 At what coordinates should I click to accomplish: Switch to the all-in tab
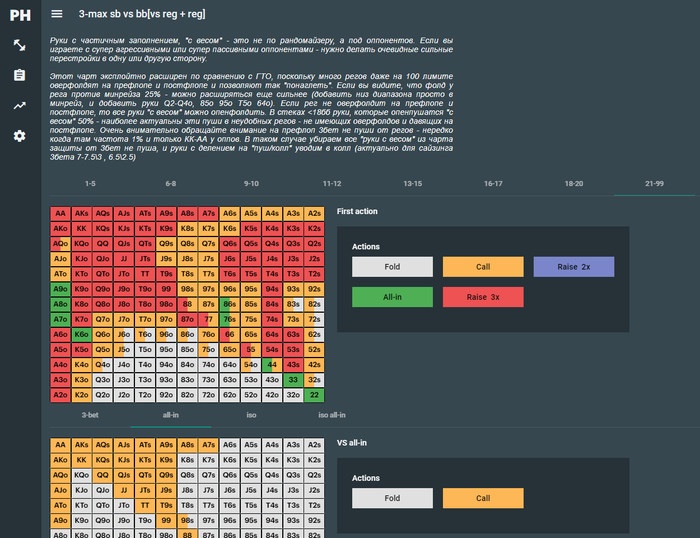tap(171, 415)
